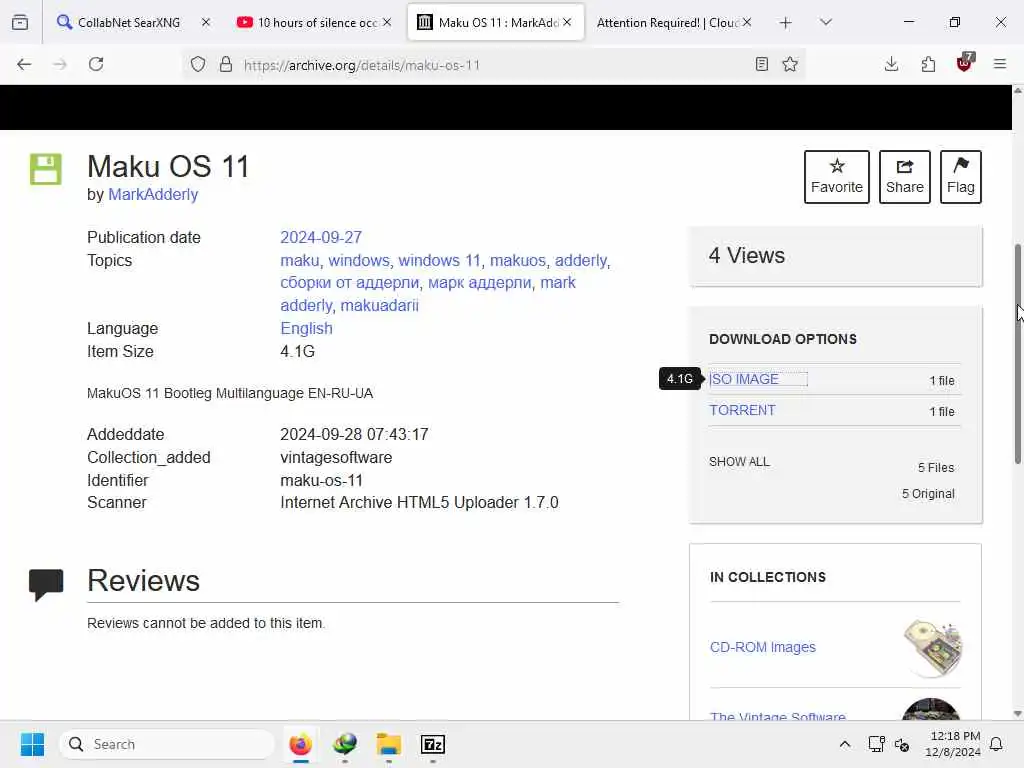Reload the archive.org page
The width and height of the screenshot is (1024, 768).
tap(96, 64)
